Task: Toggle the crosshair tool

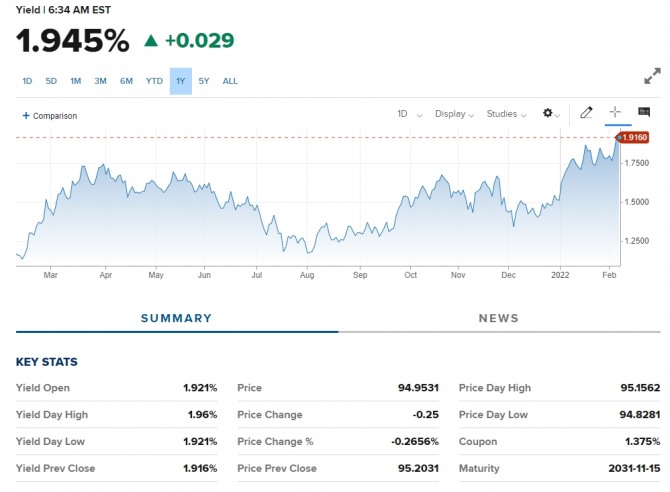Action: click(615, 112)
